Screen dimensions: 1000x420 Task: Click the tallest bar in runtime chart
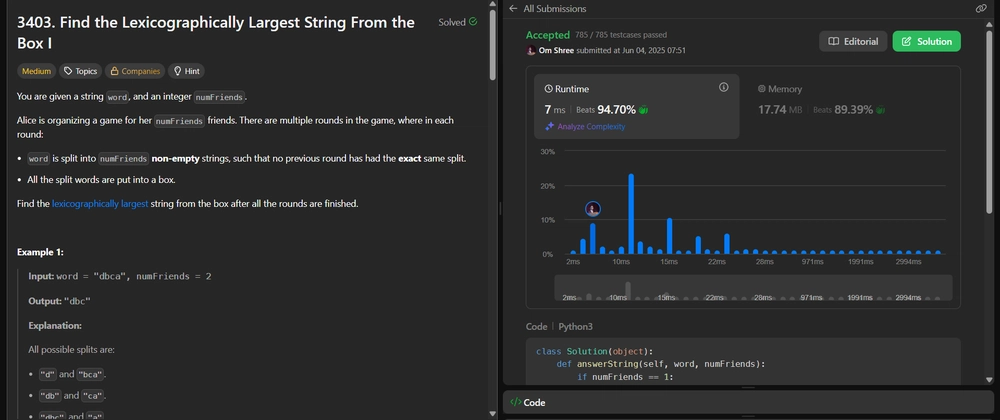tap(631, 214)
